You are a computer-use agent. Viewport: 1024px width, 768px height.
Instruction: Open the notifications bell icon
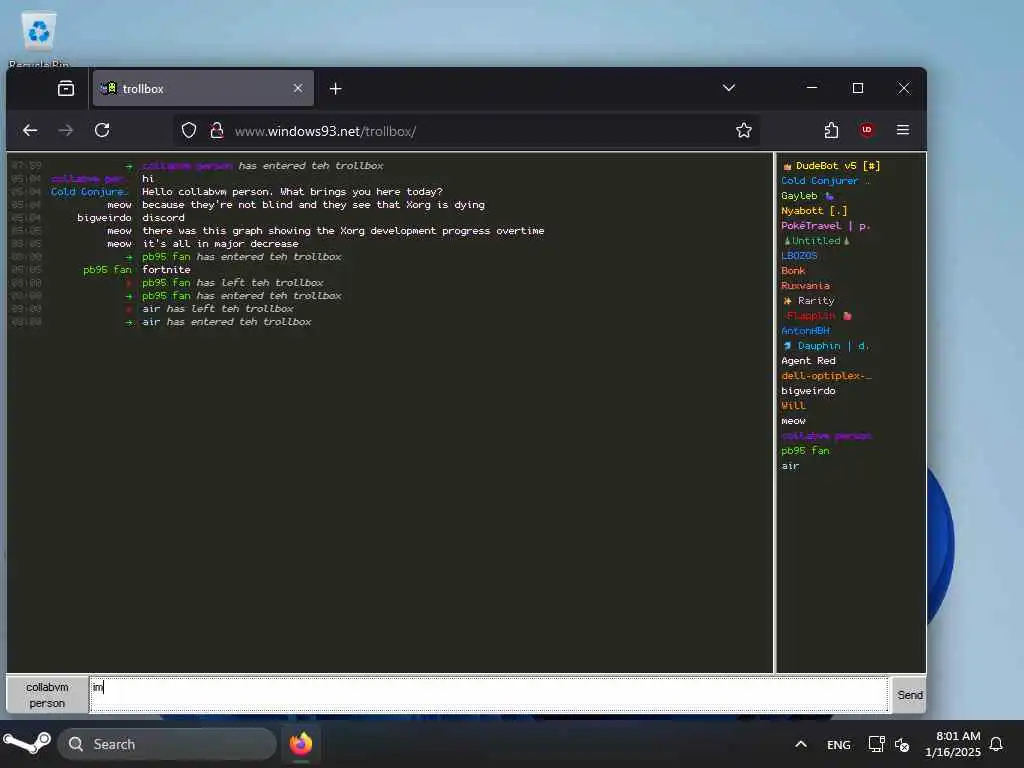pyautogui.click(x=996, y=744)
